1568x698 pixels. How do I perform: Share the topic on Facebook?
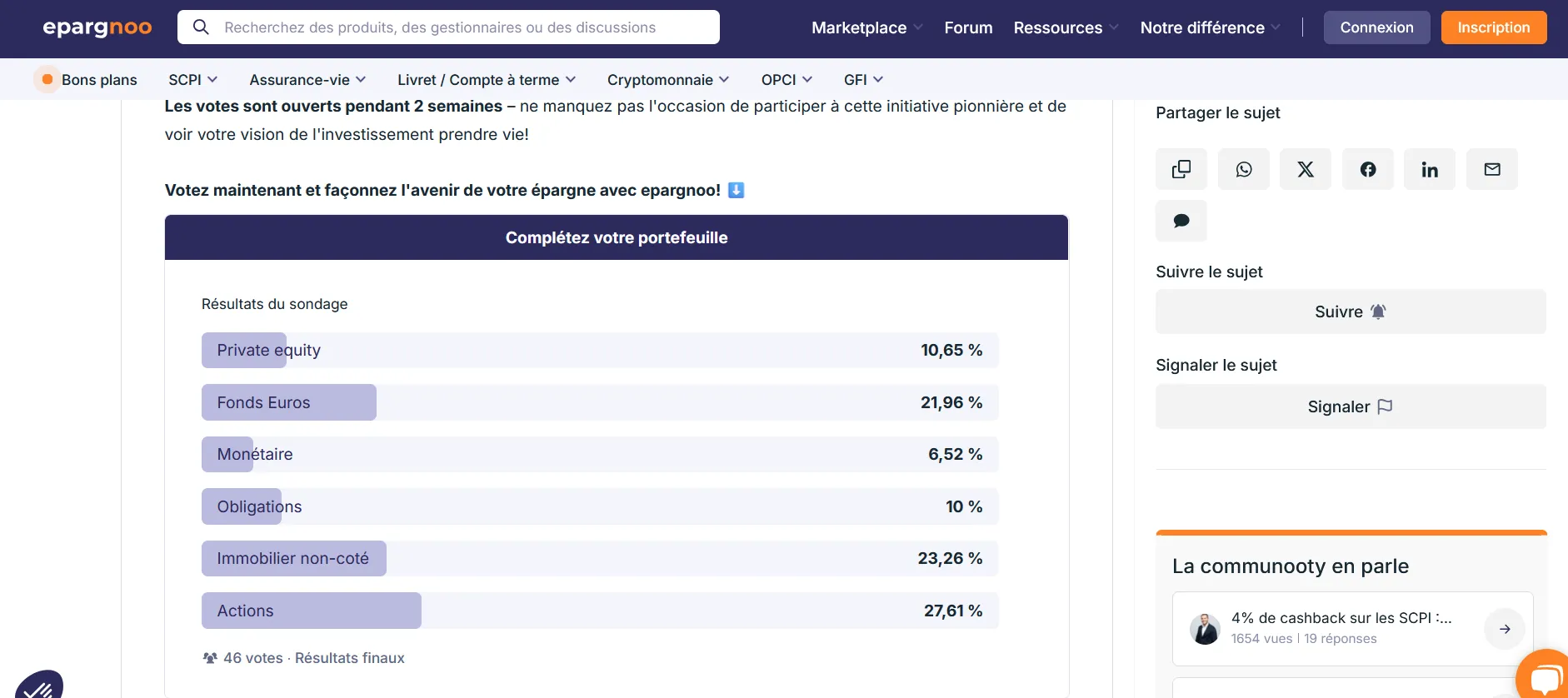(1367, 169)
